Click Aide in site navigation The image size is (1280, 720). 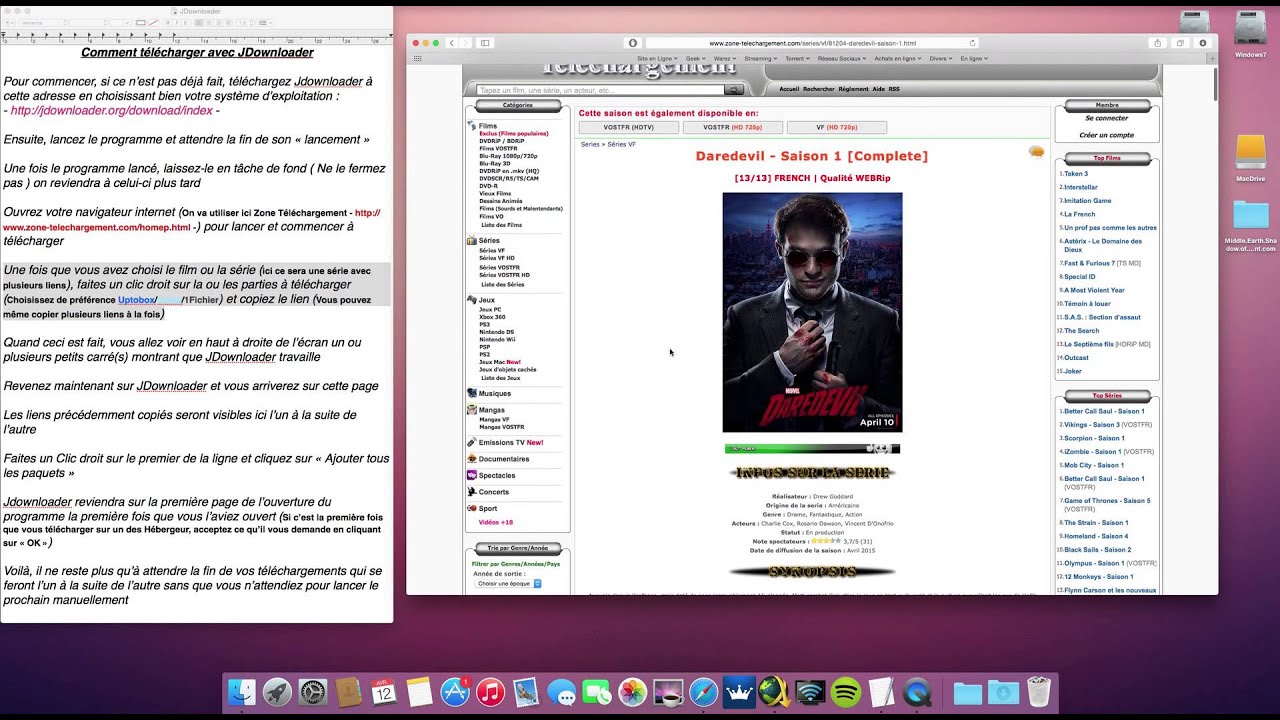[878, 89]
